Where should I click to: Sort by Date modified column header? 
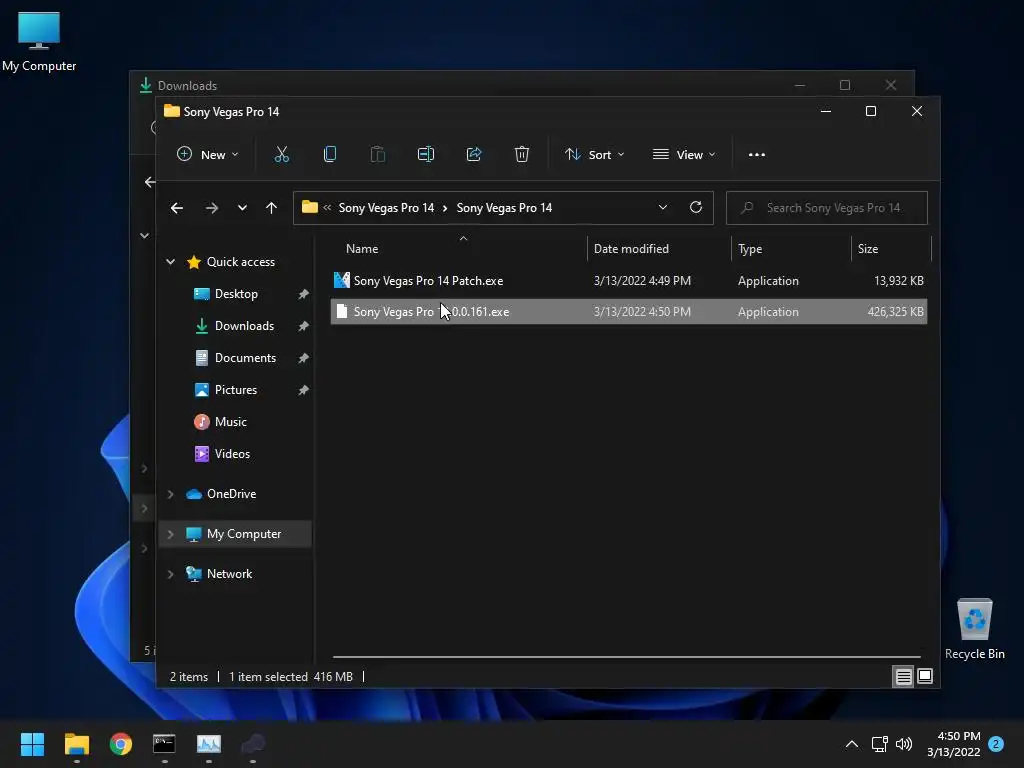(659, 249)
